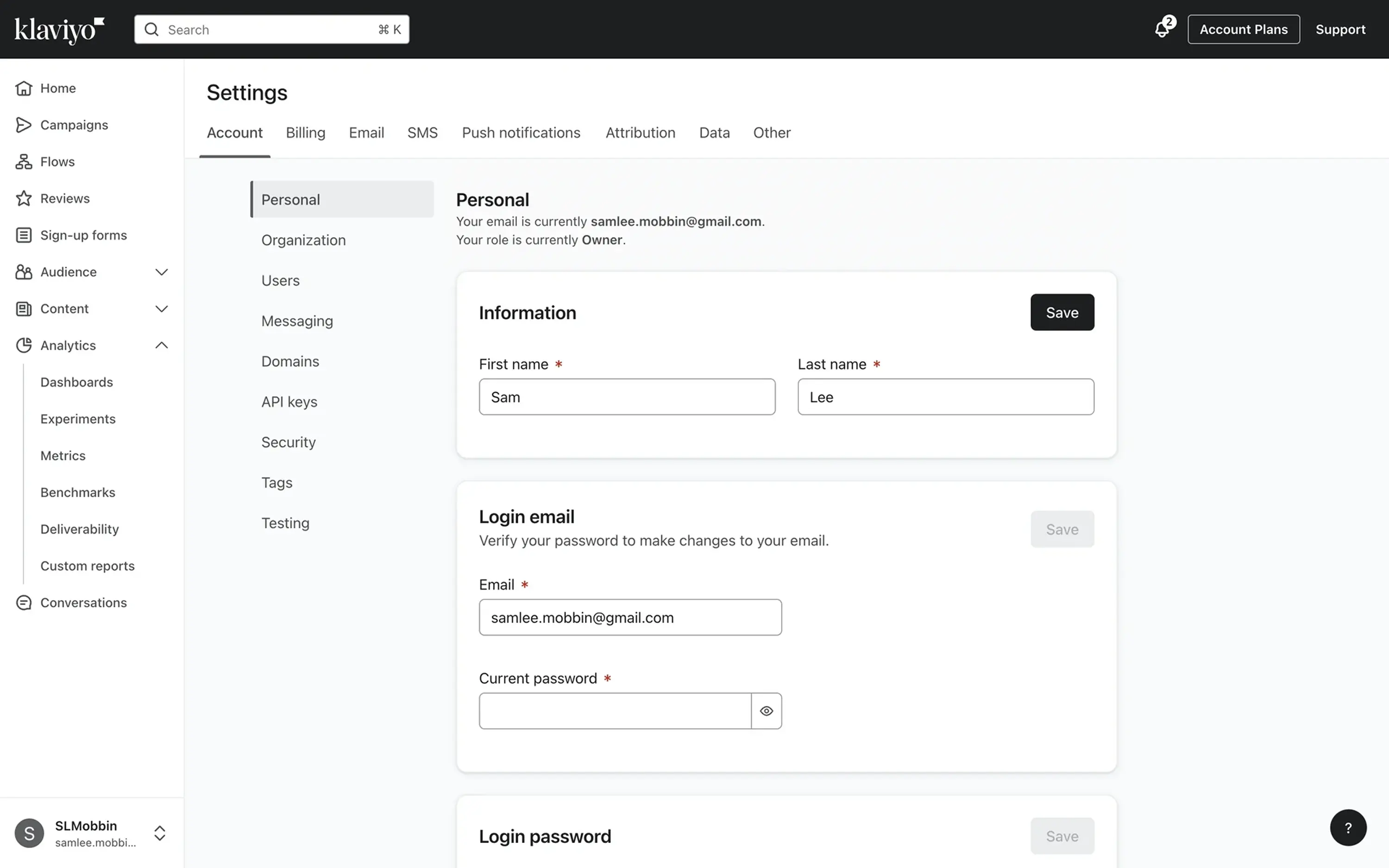Open the notifications bell icon
The image size is (1389, 868).
coord(1161,29)
